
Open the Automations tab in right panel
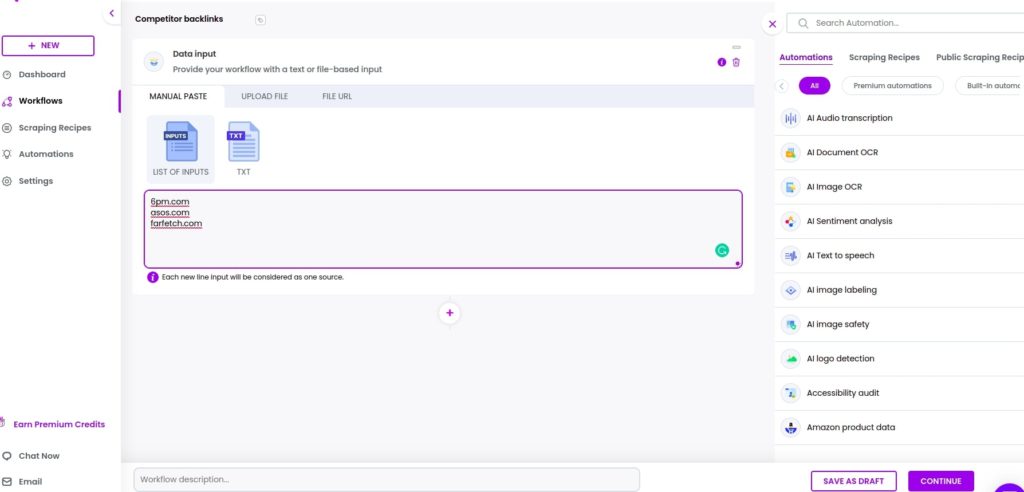click(806, 57)
